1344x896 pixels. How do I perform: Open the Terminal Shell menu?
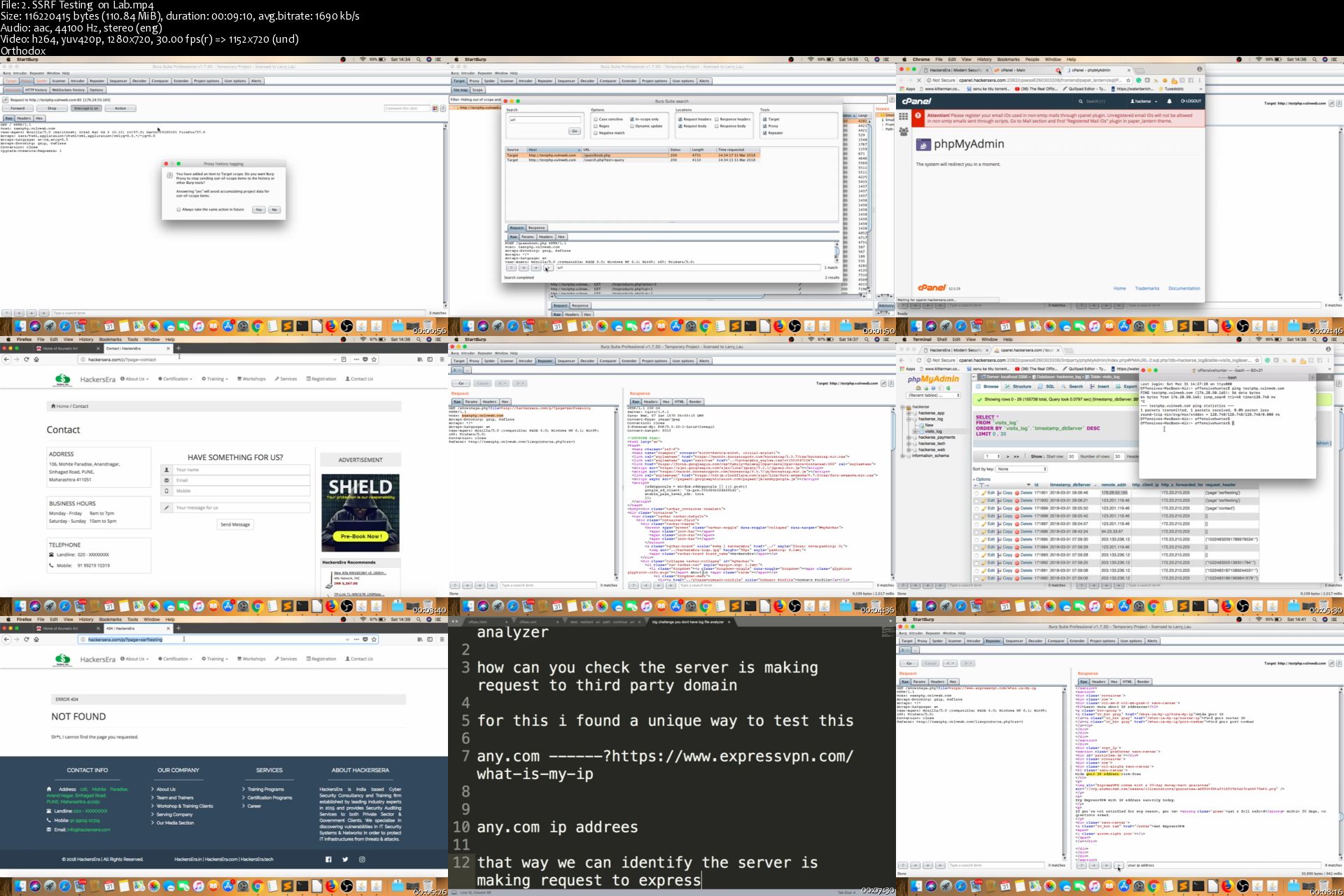(941, 339)
